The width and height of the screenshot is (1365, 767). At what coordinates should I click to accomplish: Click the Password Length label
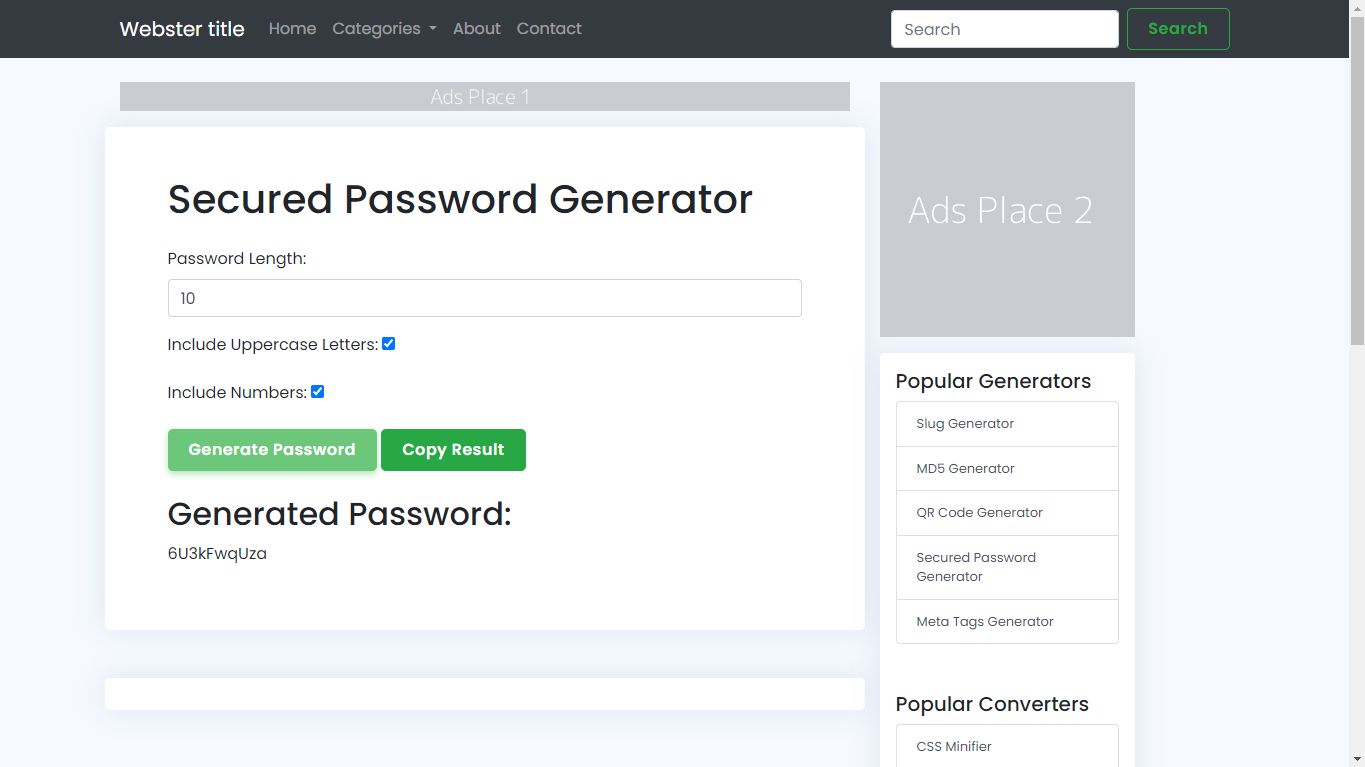237,259
